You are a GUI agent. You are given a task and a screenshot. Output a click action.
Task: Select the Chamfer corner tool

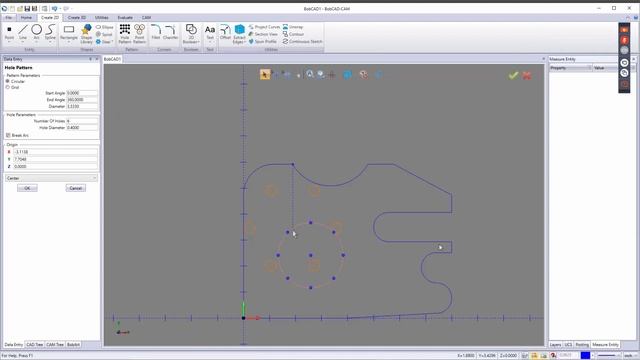pos(170,32)
